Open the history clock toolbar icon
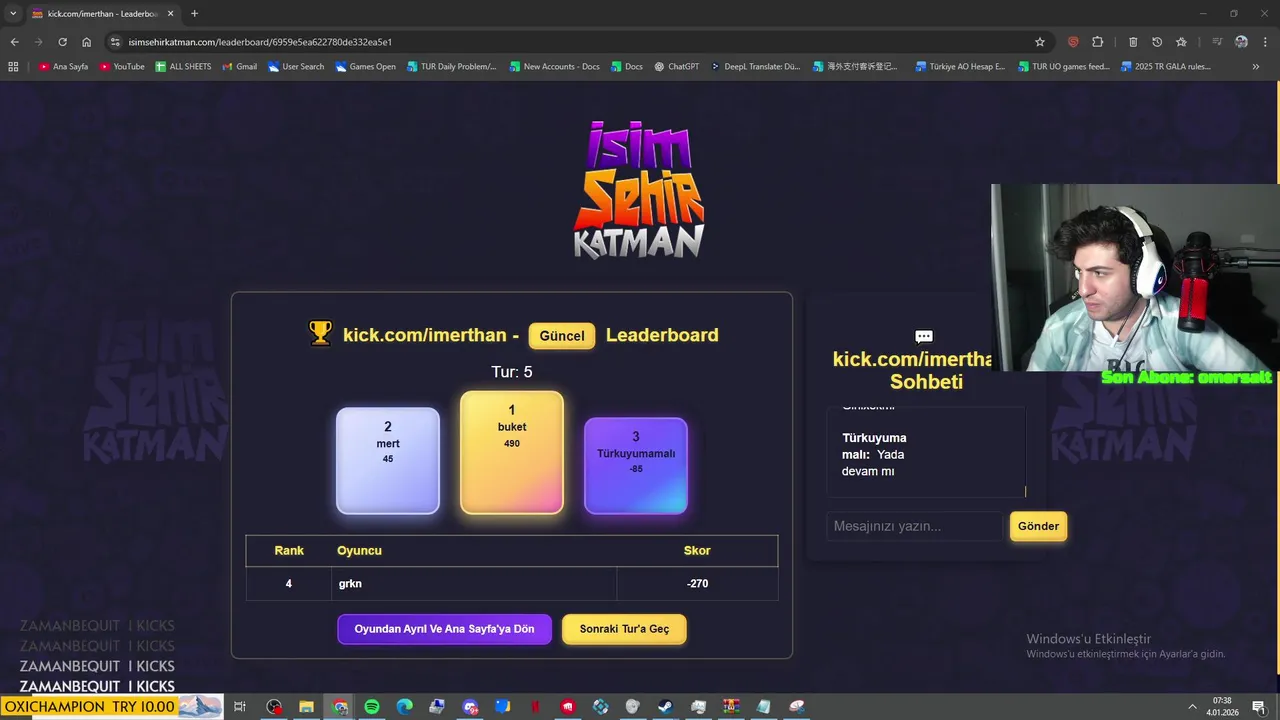The image size is (1280, 720). pos(1157,42)
